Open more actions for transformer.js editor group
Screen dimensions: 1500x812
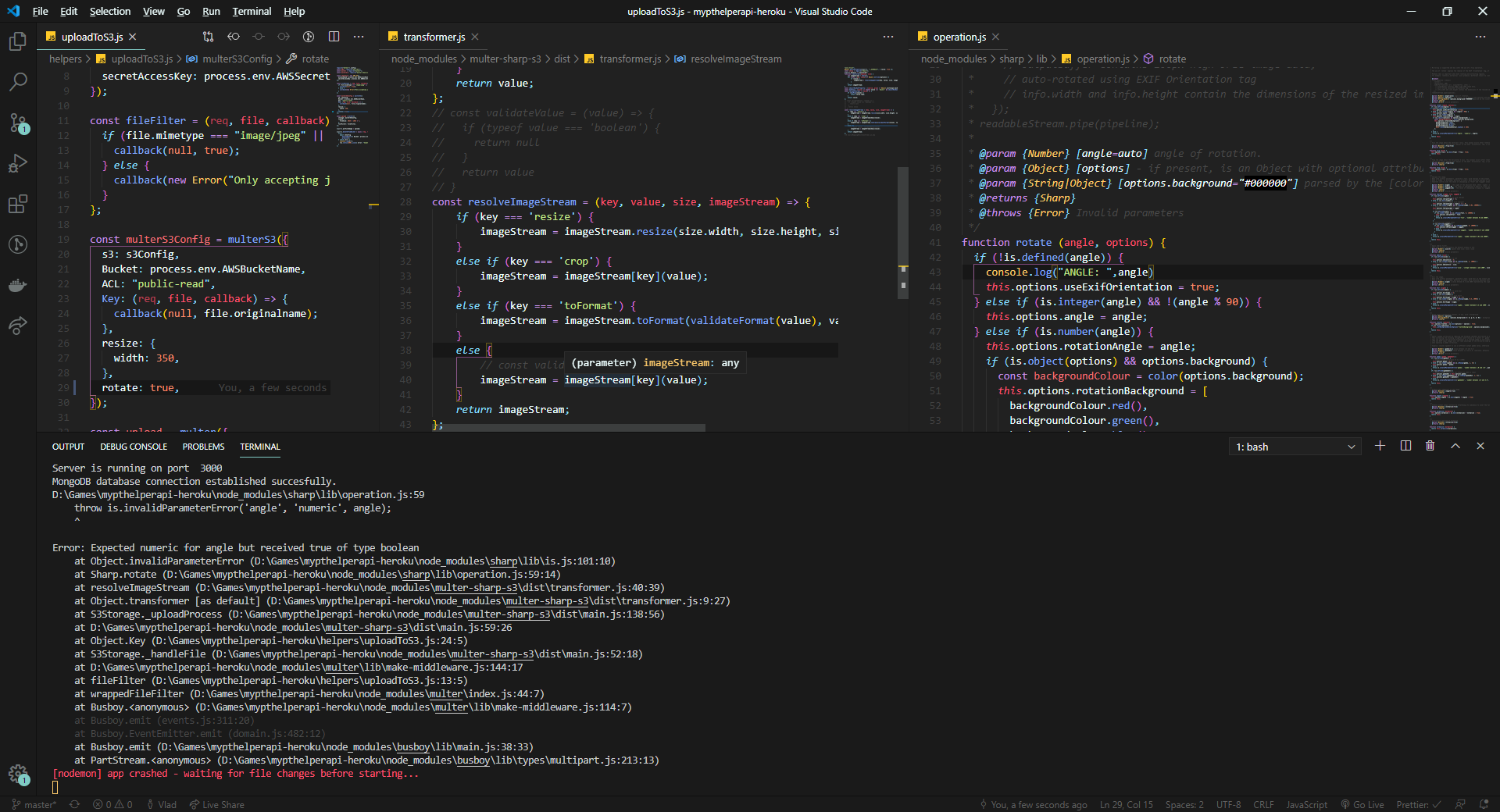point(888,37)
